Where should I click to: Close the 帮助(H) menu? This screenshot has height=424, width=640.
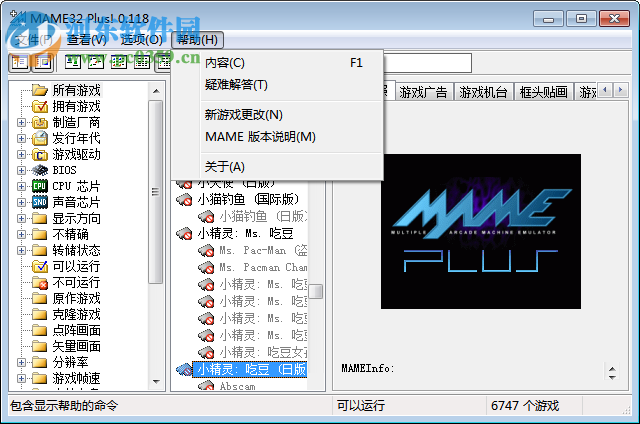198,40
